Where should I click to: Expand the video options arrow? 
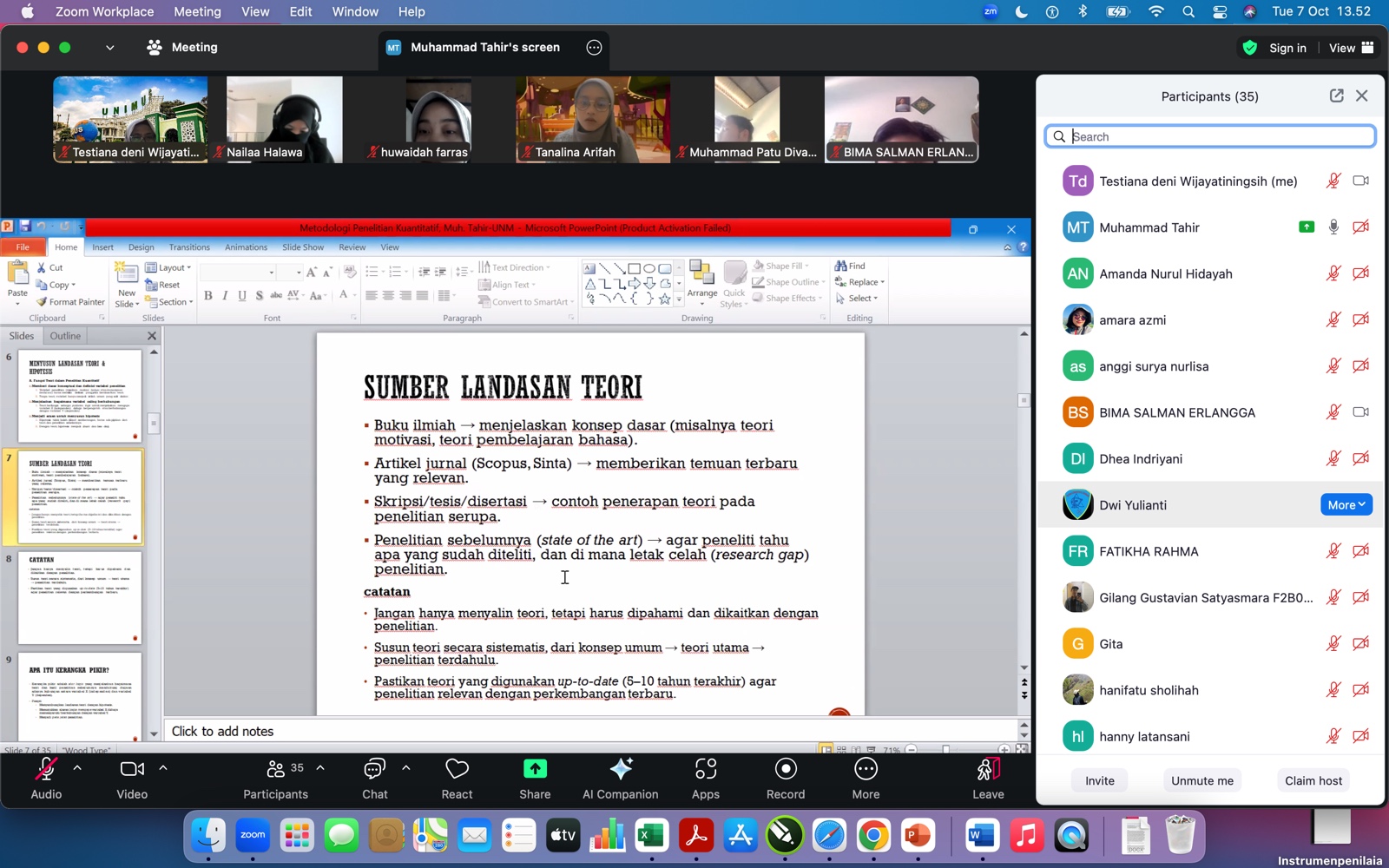(x=163, y=768)
